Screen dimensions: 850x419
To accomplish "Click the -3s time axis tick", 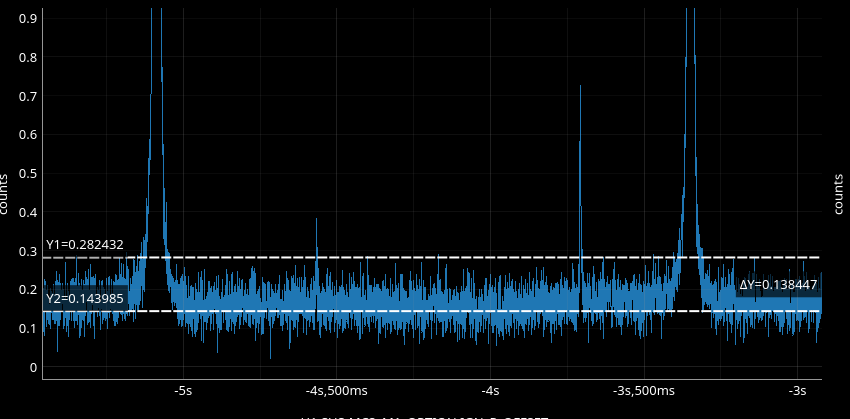I will (797, 390).
